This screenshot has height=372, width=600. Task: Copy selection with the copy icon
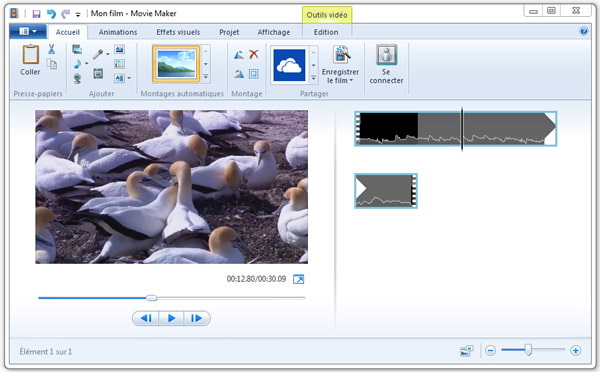pyautogui.click(x=52, y=64)
